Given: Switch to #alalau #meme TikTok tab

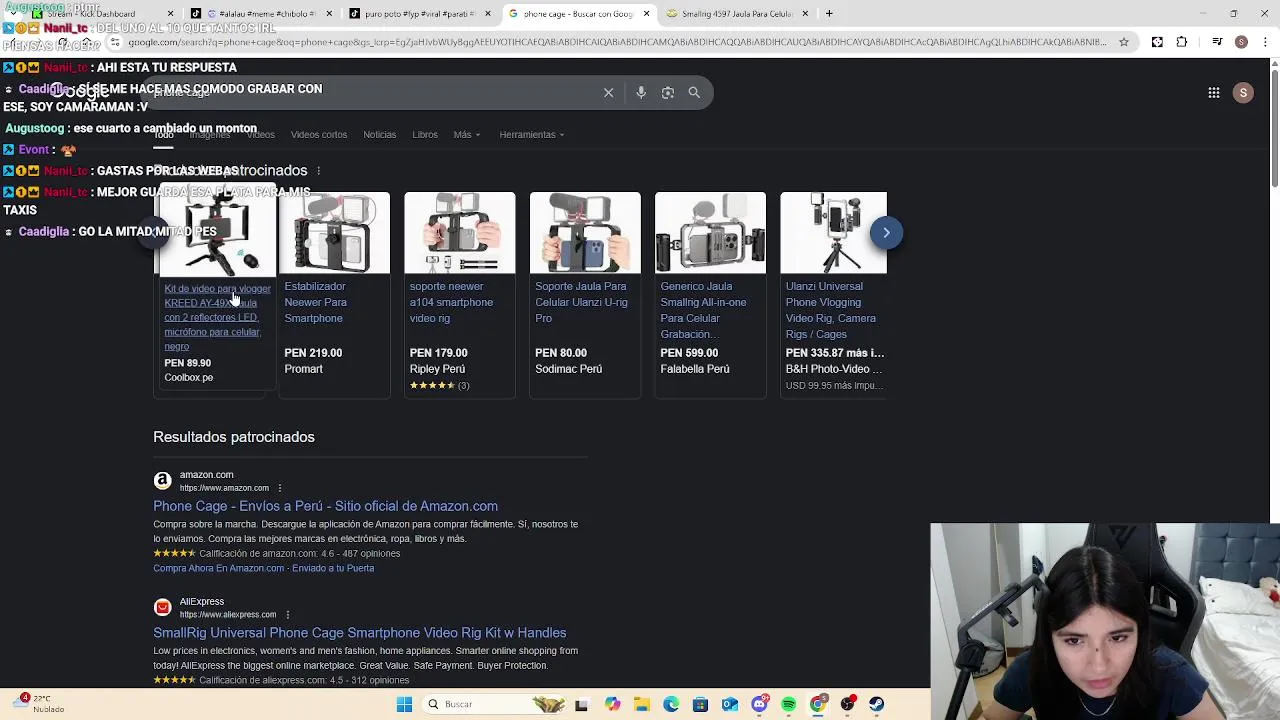Looking at the screenshot, I should click(260, 14).
